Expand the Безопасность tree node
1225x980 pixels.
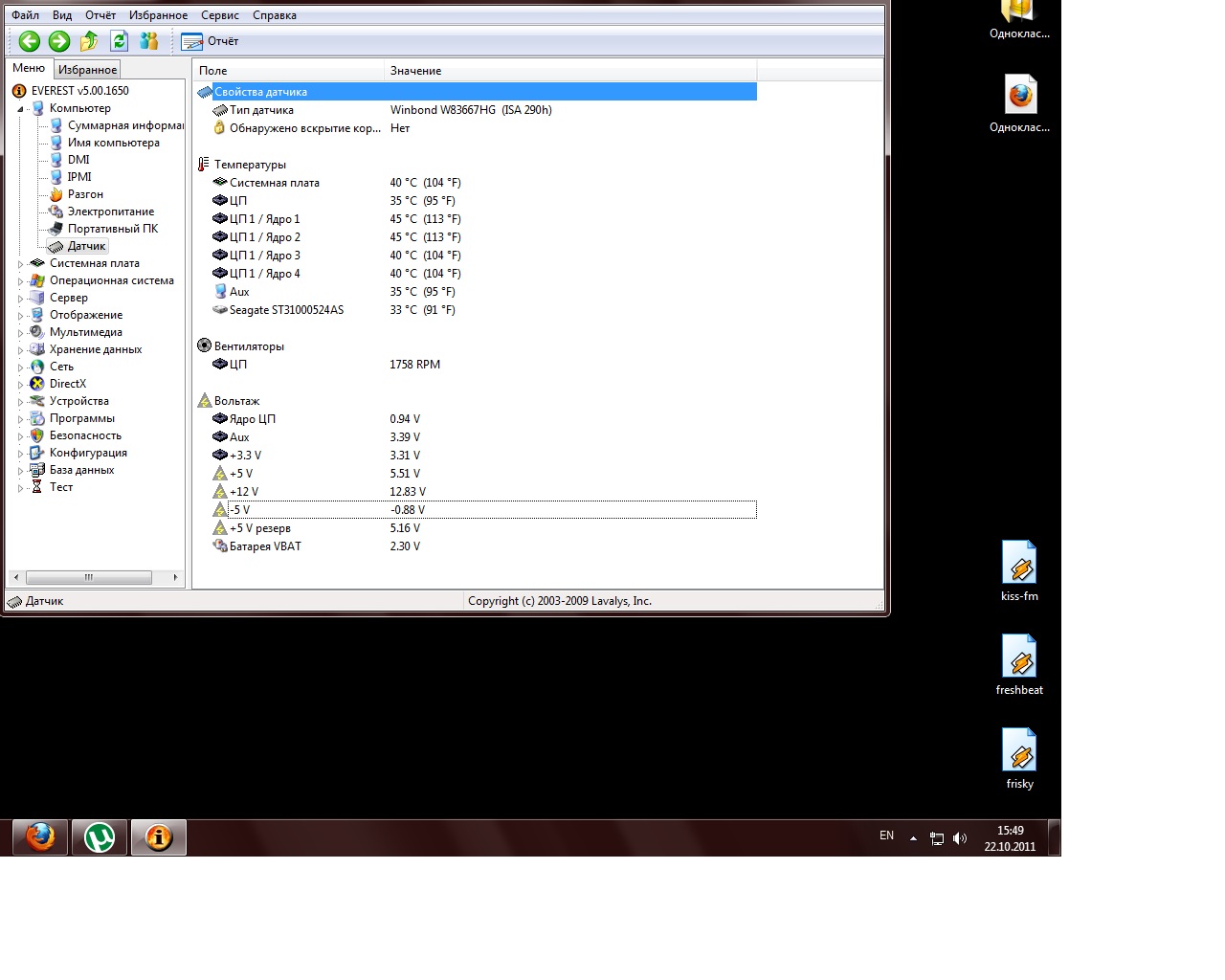[x=20, y=436]
